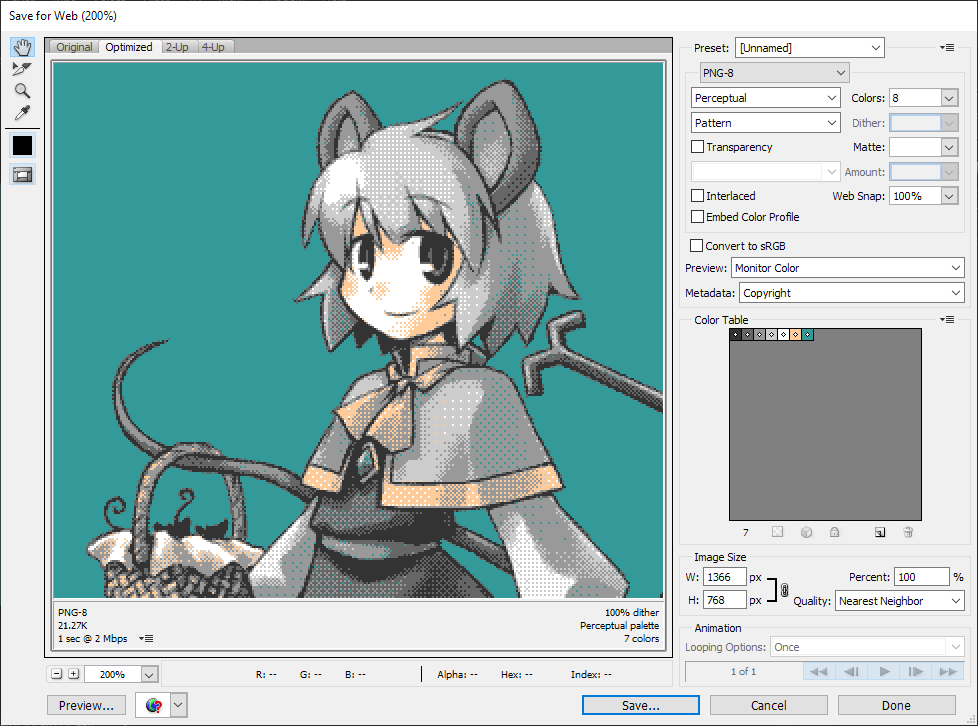Screen dimensions: 978x726
Task: Open the Web Snap dropdown arrow
Action: (949, 196)
